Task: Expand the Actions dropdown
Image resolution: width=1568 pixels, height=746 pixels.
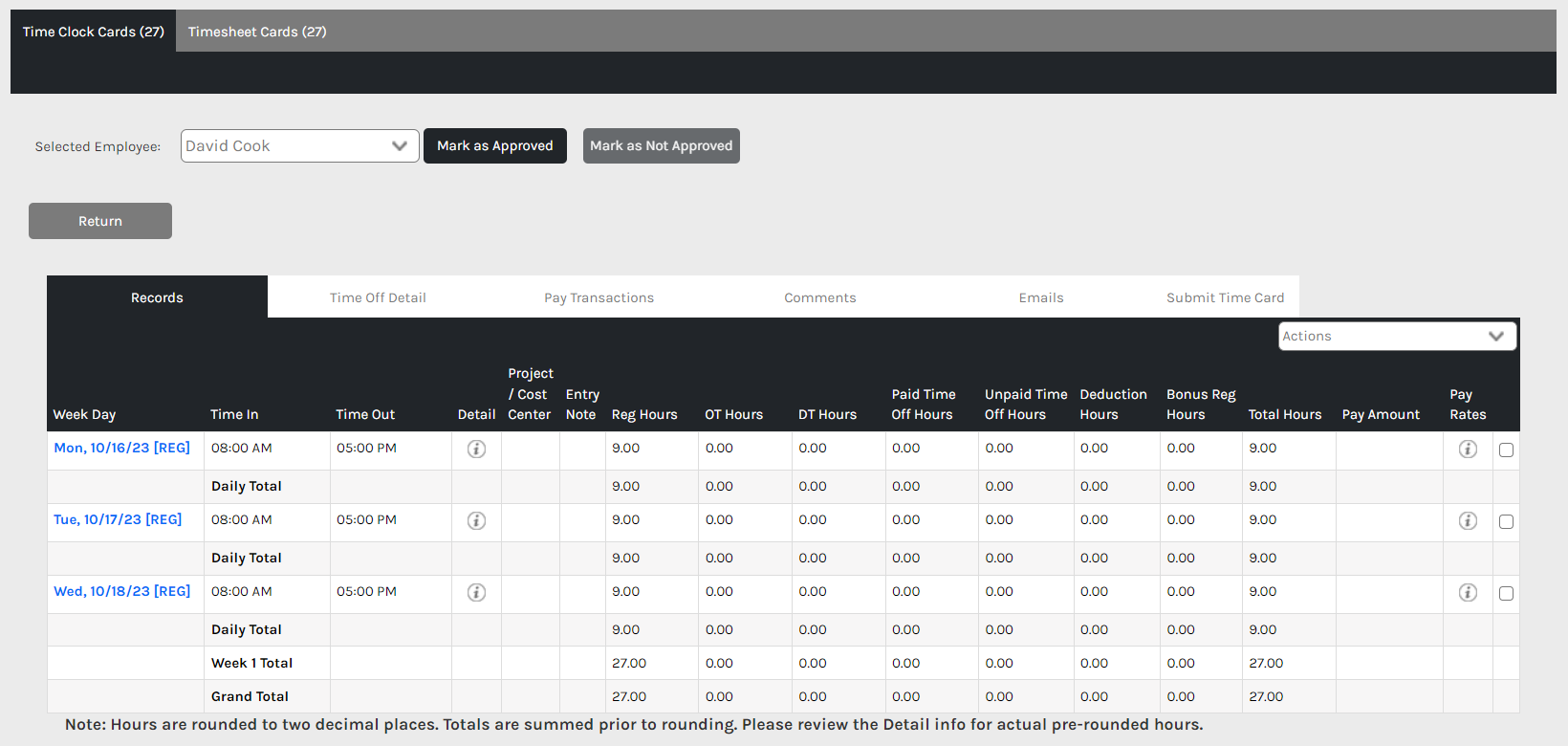Action: point(1397,336)
